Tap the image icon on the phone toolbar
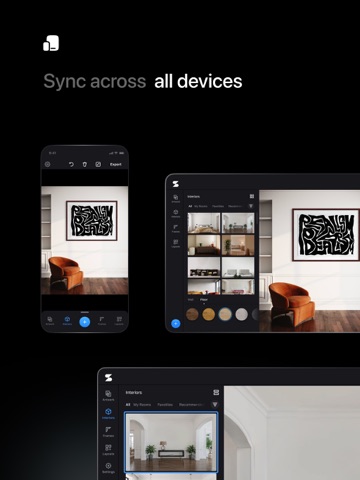 coord(98,164)
